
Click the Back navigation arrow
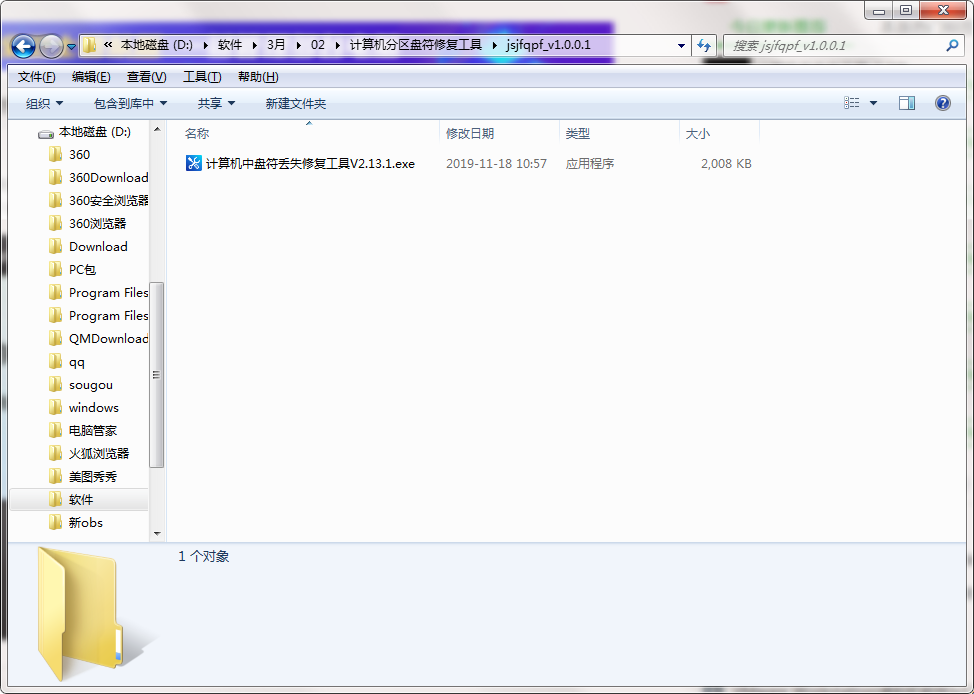point(24,46)
